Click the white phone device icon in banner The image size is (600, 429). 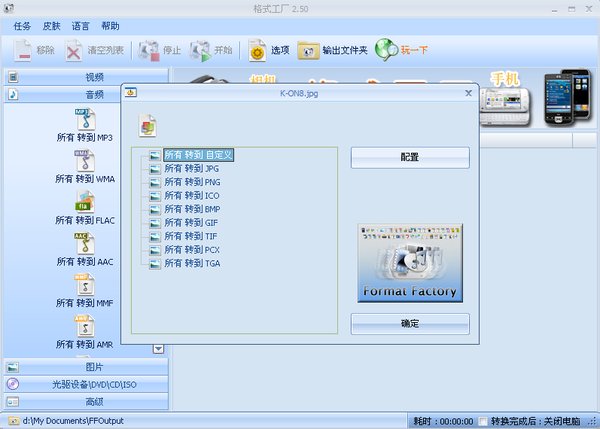(505, 106)
